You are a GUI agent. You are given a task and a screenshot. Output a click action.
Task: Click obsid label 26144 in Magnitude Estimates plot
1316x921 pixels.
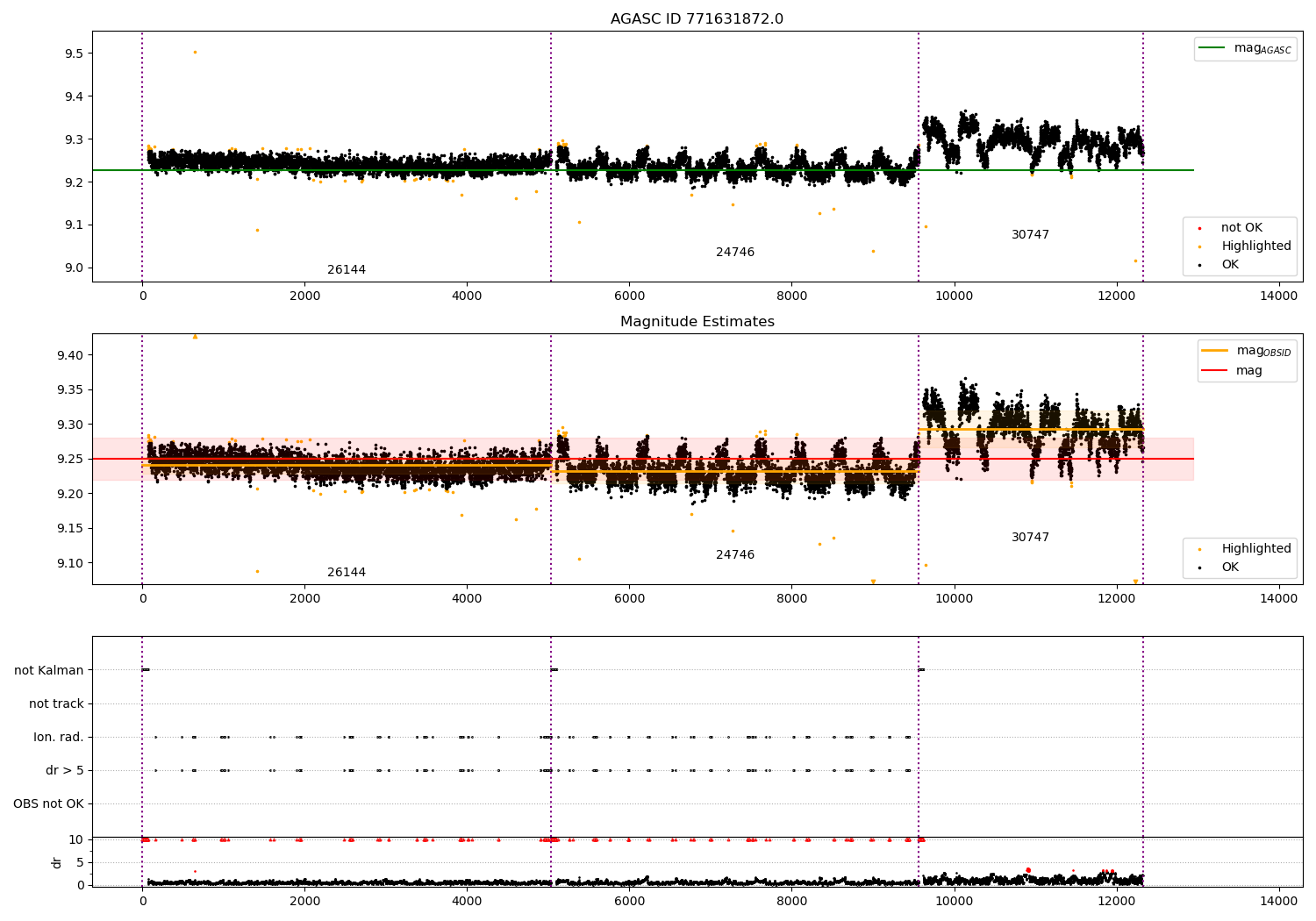(347, 572)
